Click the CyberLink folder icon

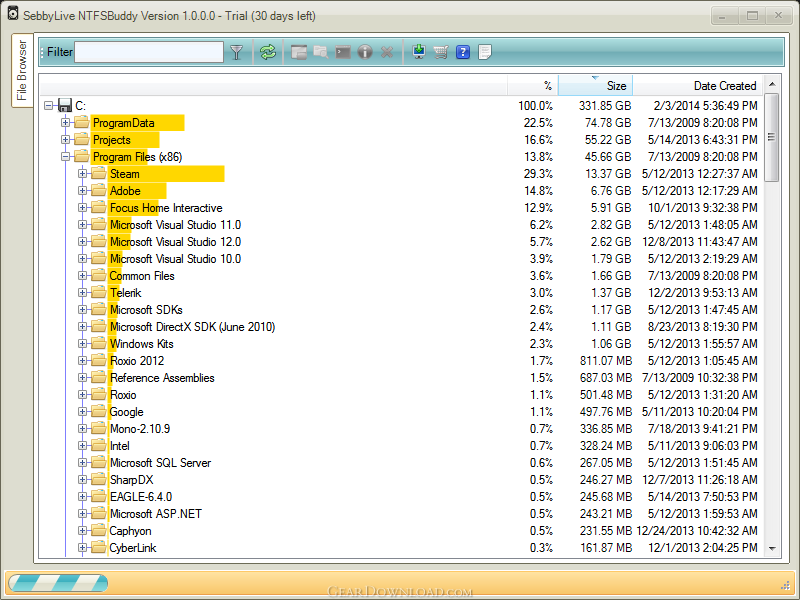[98, 548]
